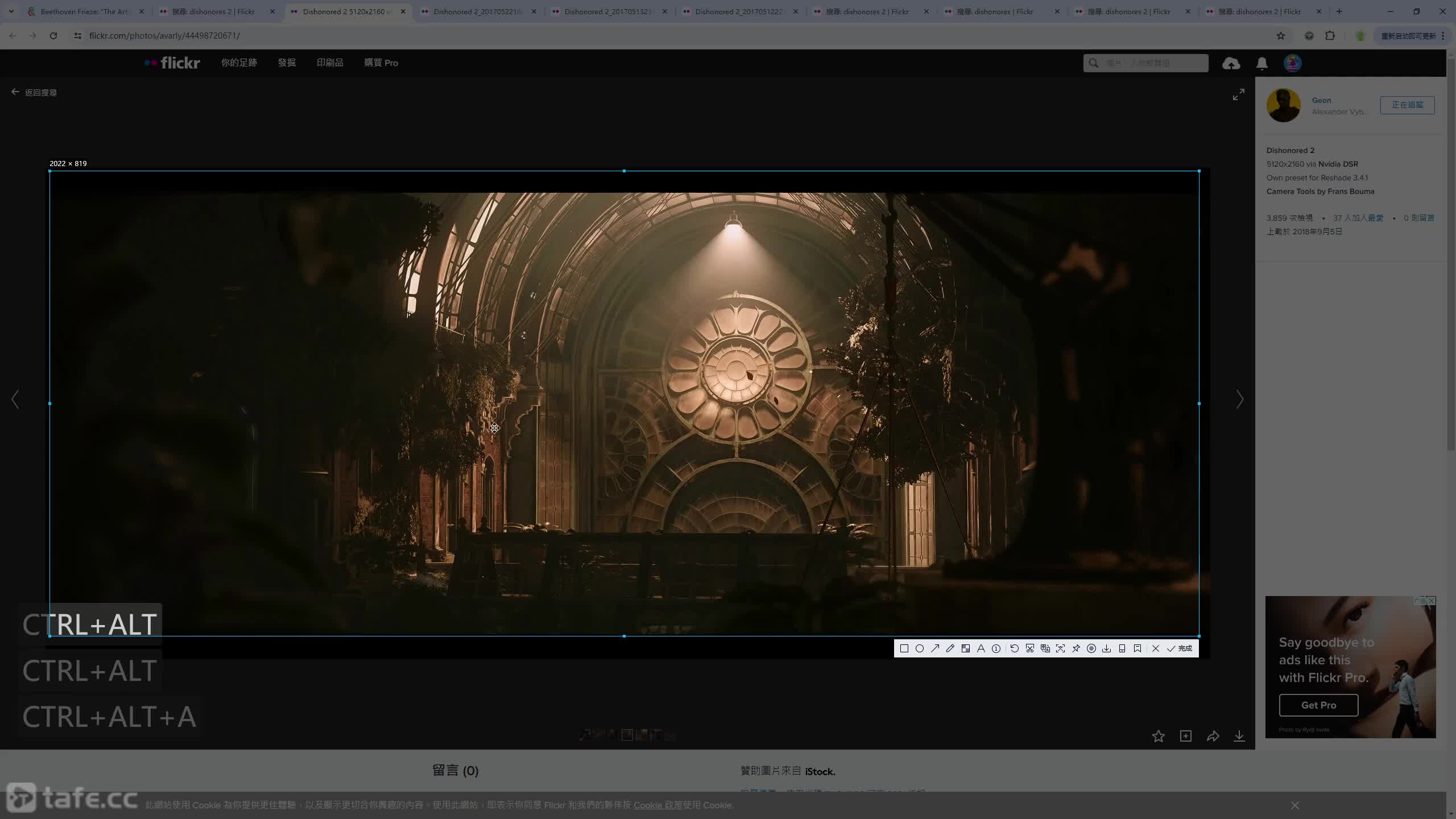This screenshot has height=819, width=1456.
Task: Open the 發掘 menu in Flickr header
Action: coord(287,63)
